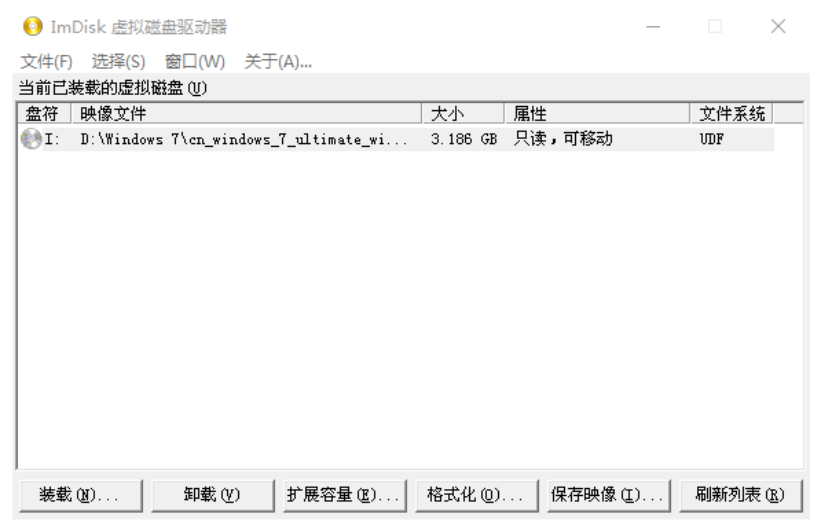Click the ImDisk yellow disc title icon

[33, 26]
